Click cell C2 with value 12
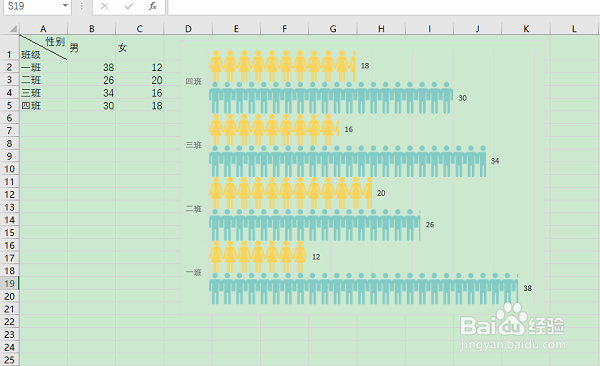The width and height of the screenshot is (600, 366). (x=140, y=67)
